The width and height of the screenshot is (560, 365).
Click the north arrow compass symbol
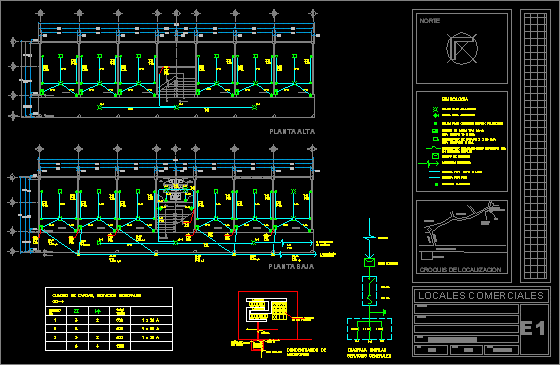pos(462,48)
